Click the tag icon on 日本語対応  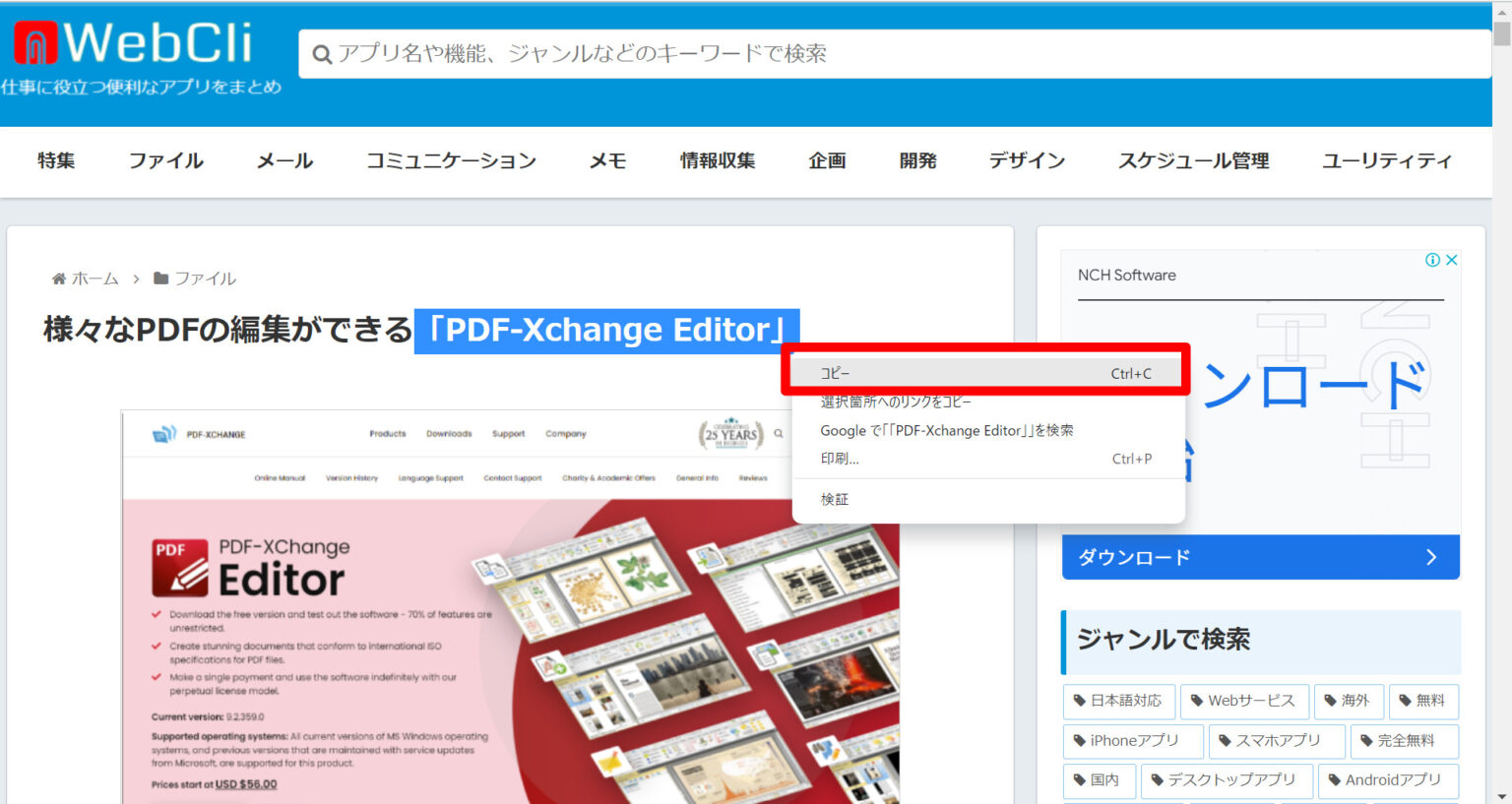click(x=1080, y=701)
